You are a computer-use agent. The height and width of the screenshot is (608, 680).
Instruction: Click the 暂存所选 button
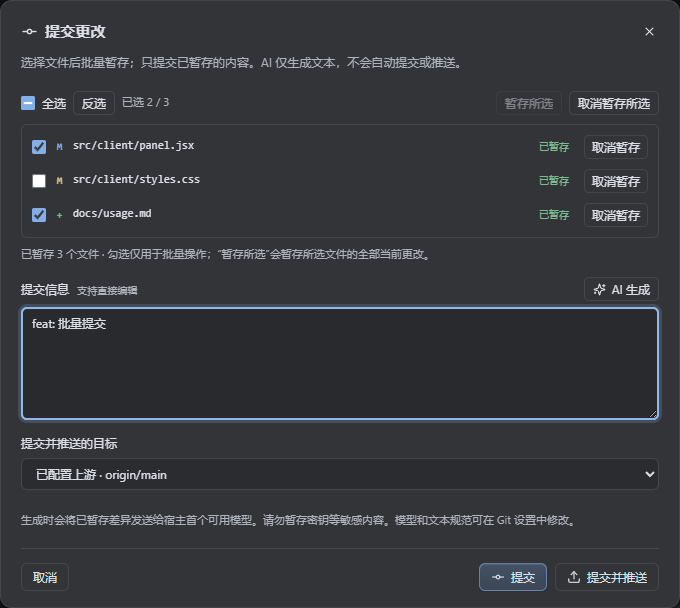528,103
